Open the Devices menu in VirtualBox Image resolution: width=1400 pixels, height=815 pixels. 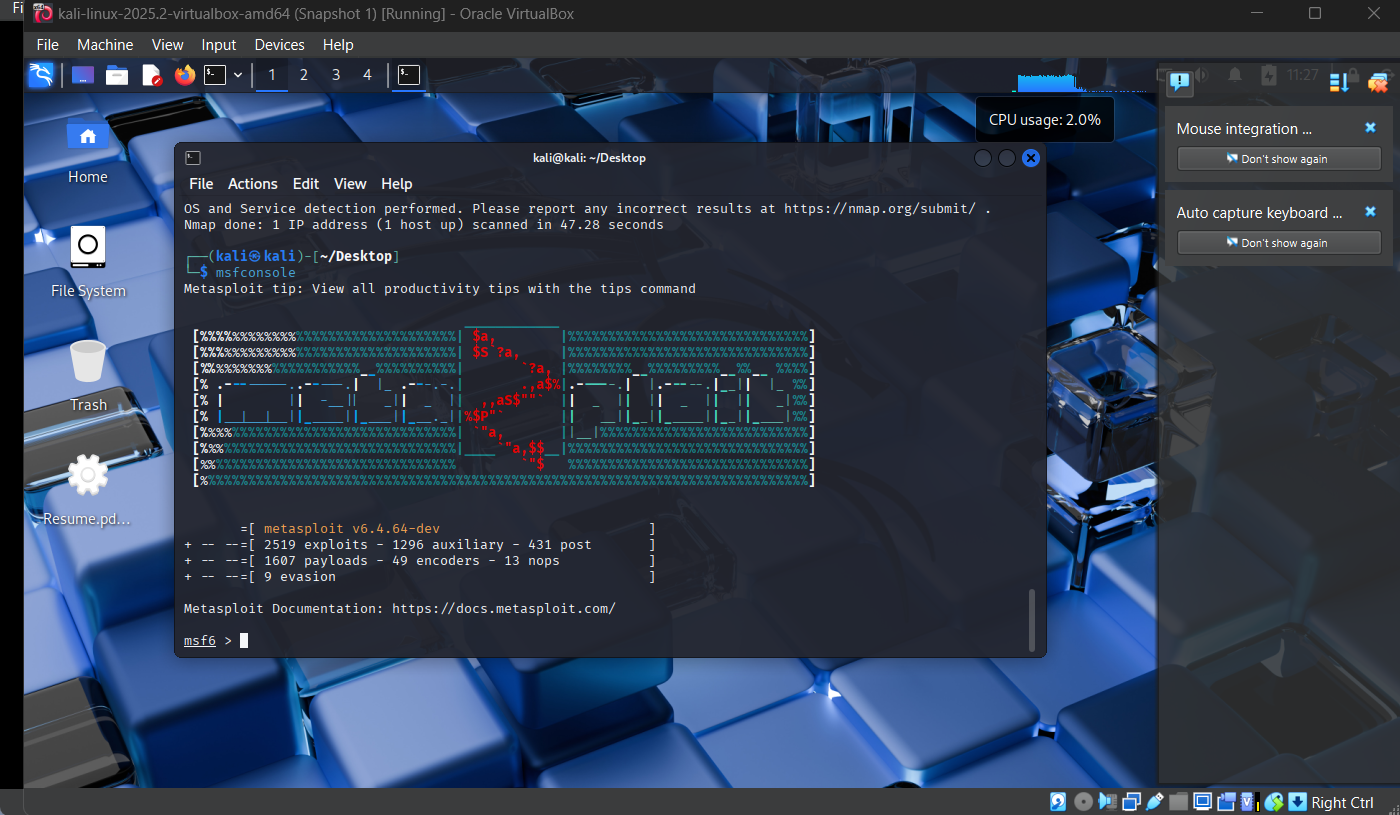pos(279,44)
